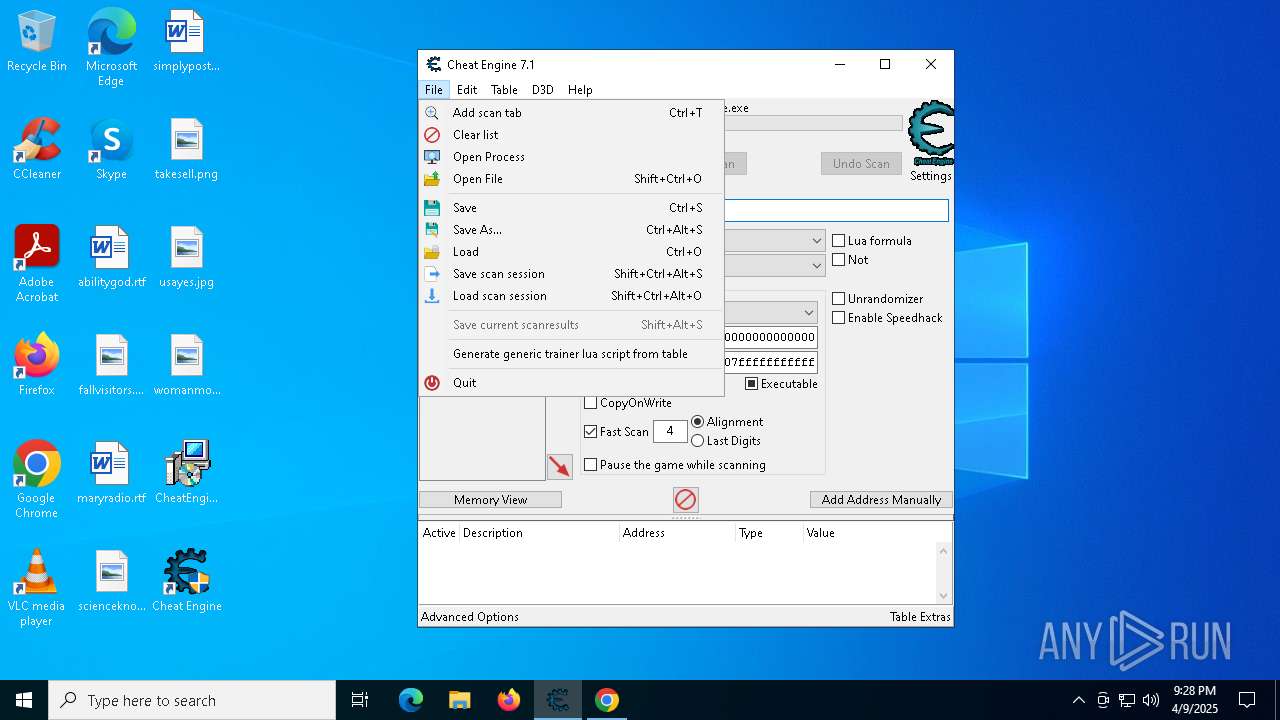The height and width of the screenshot is (720, 1280).
Task: Open the Help menu
Action: (x=580, y=90)
